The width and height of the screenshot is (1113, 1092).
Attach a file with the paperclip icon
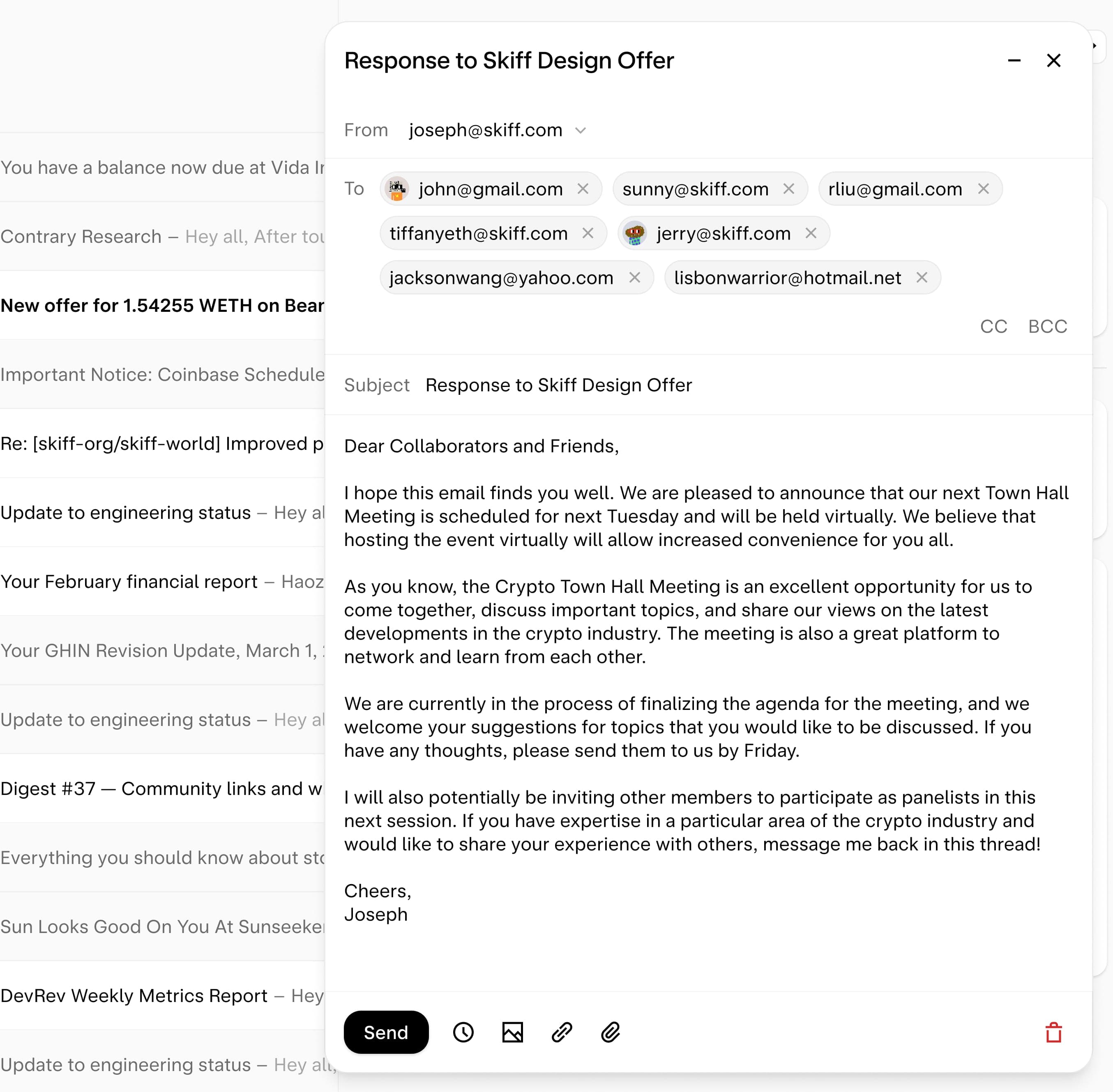[611, 1032]
